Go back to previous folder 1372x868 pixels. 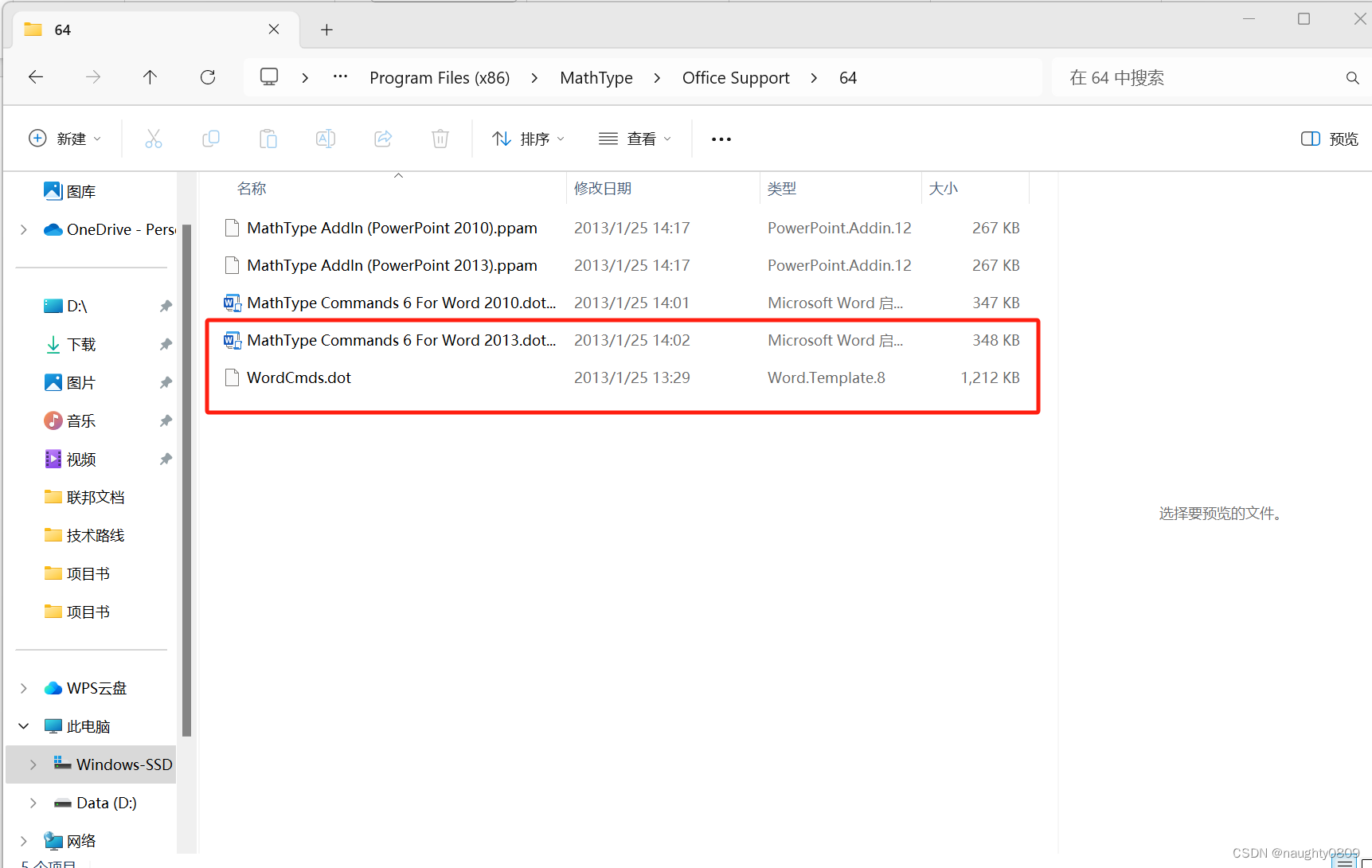pos(36,77)
